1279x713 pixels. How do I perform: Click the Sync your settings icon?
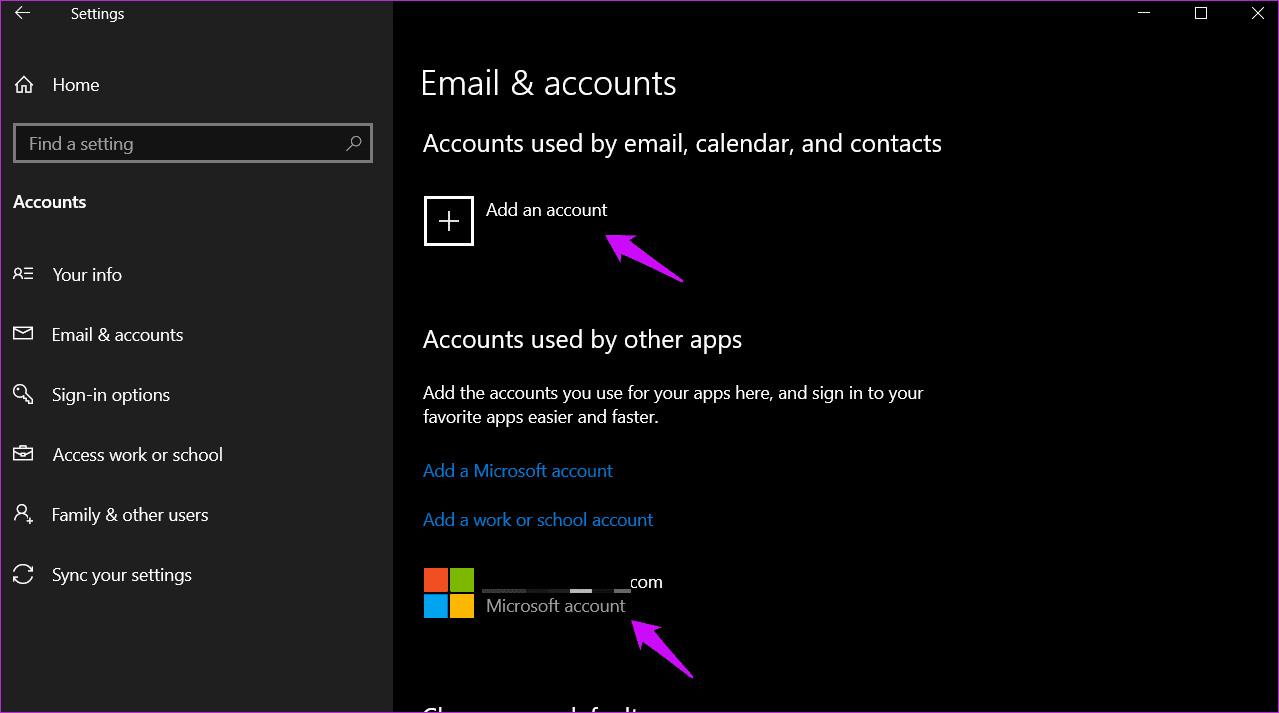coord(23,574)
